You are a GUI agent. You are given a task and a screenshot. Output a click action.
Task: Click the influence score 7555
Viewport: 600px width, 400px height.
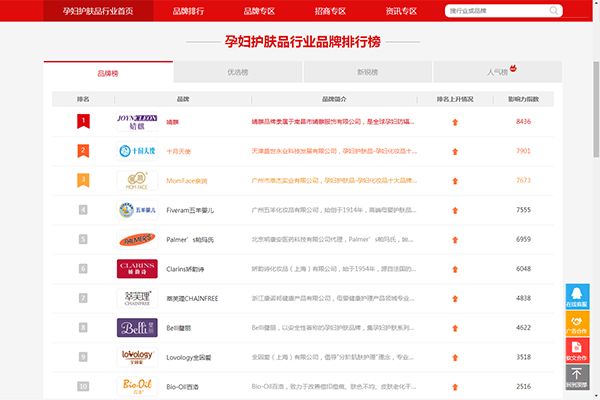pyautogui.click(x=523, y=210)
